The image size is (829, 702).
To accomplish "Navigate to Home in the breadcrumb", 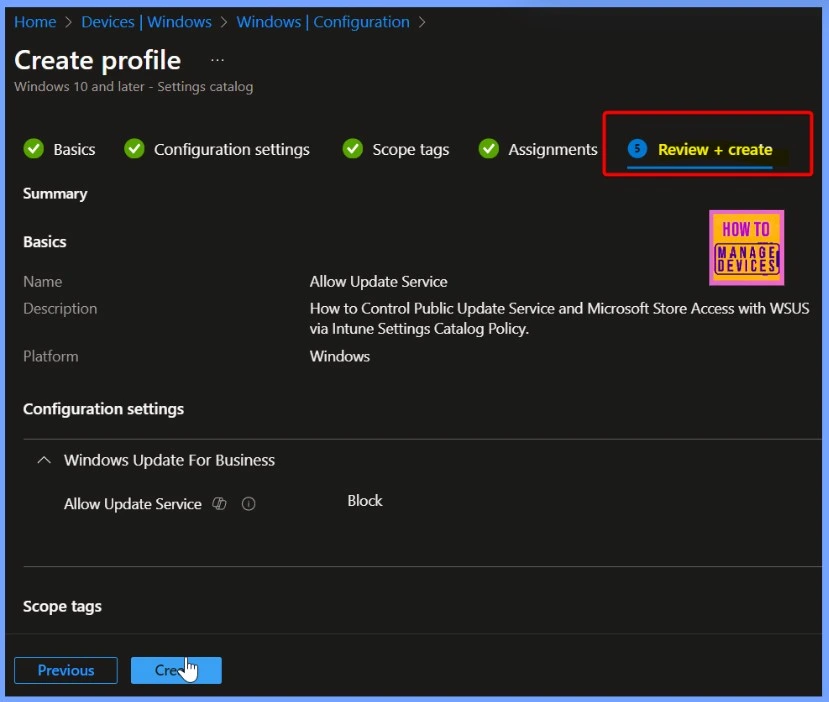I will click(35, 22).
